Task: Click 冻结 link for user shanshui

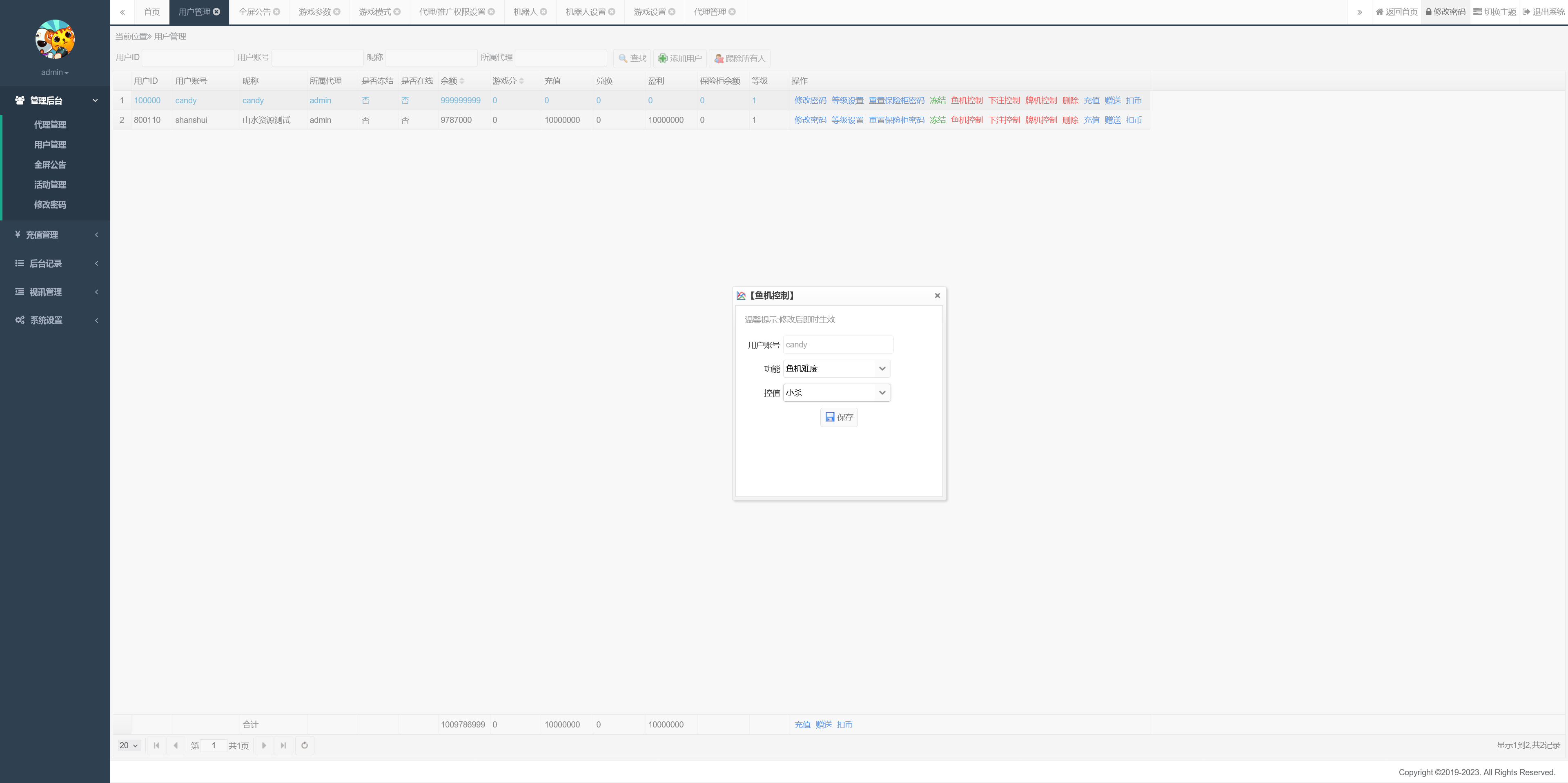Action: pos(937,120)
